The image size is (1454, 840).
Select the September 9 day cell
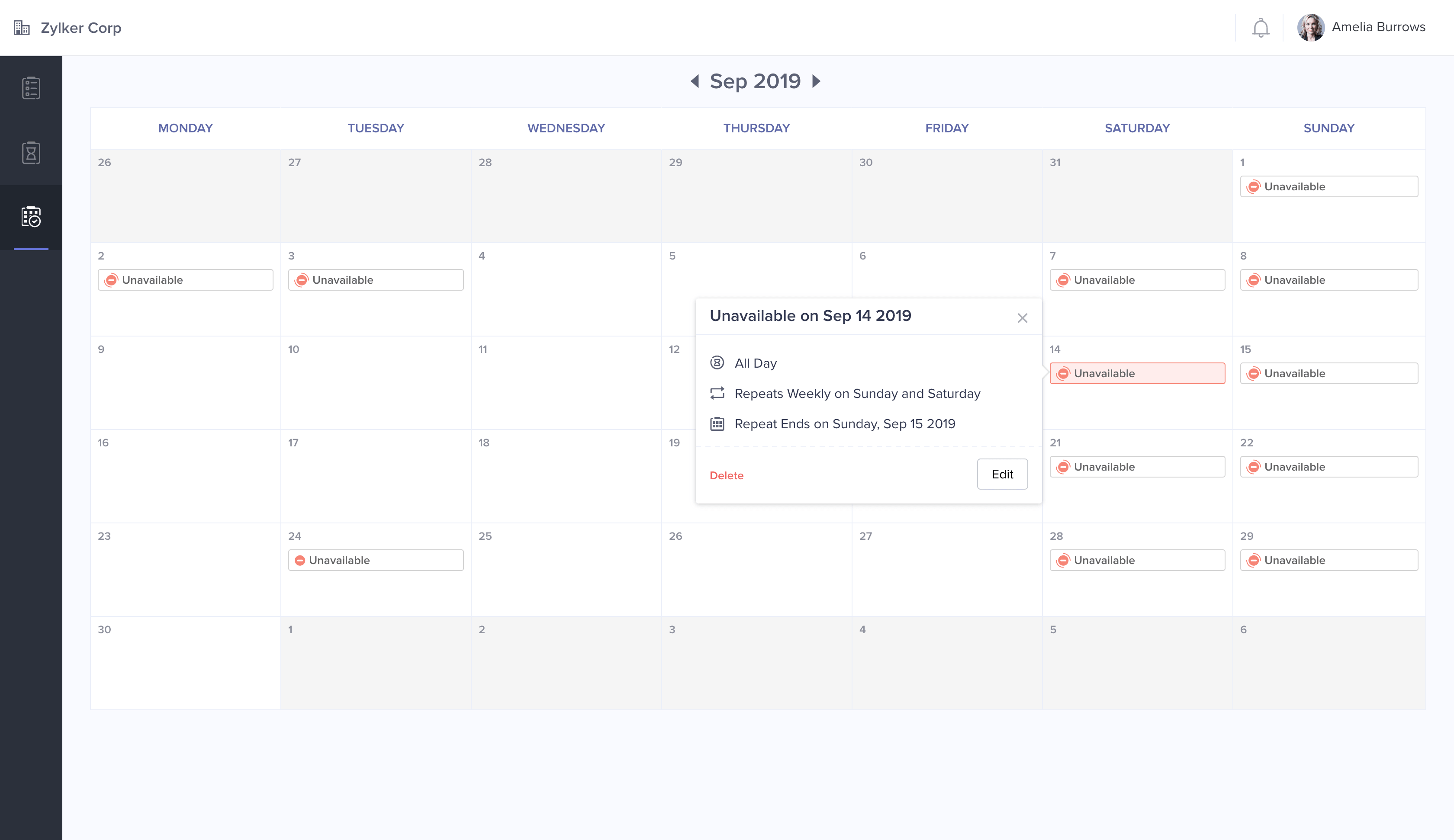(185, 383)
